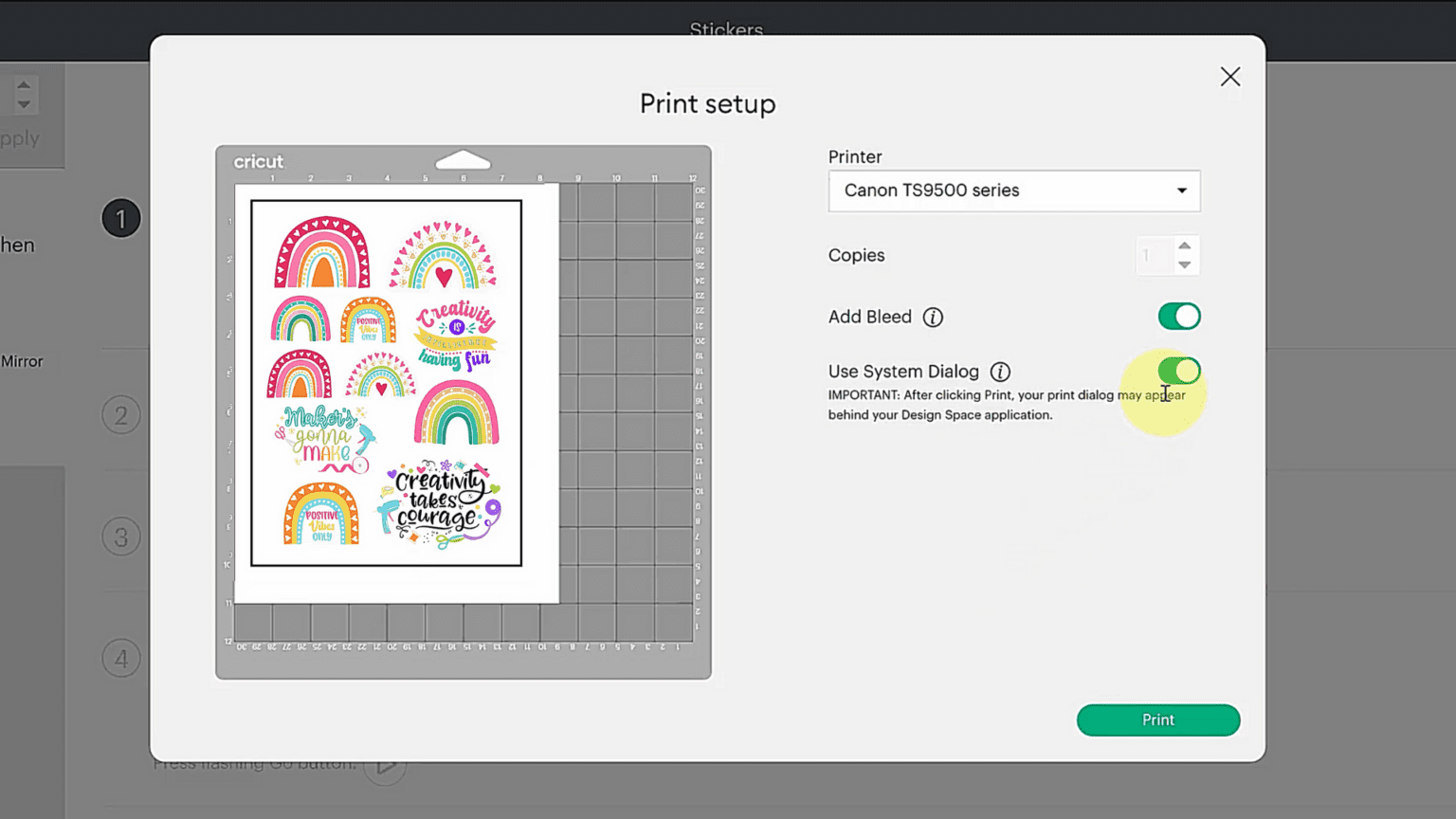This screenshot has width=1456, height=819.
Task: Select step 1 circle in the sidebar
Action: click(x=121, y=218)
